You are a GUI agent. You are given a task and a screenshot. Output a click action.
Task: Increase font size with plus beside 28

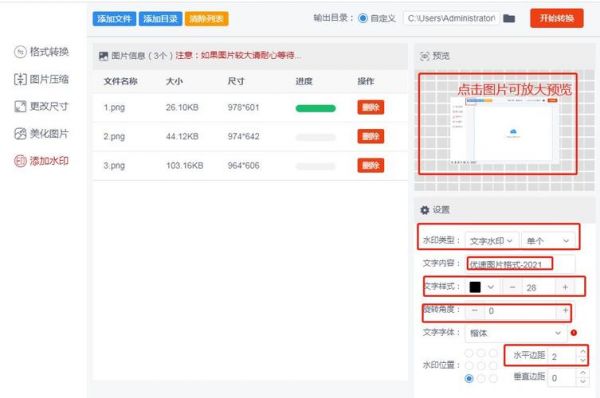point(565,287)
